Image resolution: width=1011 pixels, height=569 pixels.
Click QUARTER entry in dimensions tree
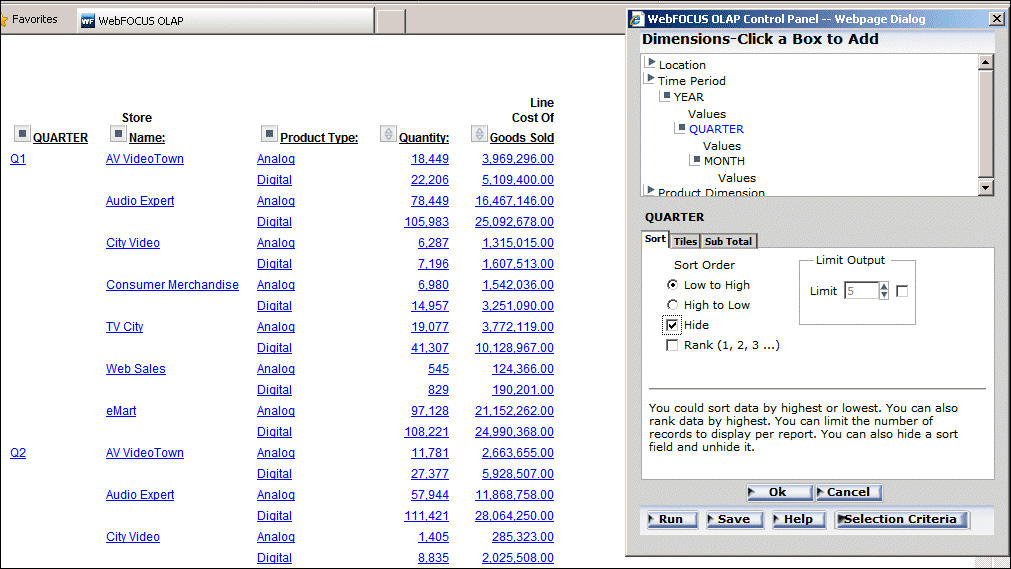[x=716, y=129]
